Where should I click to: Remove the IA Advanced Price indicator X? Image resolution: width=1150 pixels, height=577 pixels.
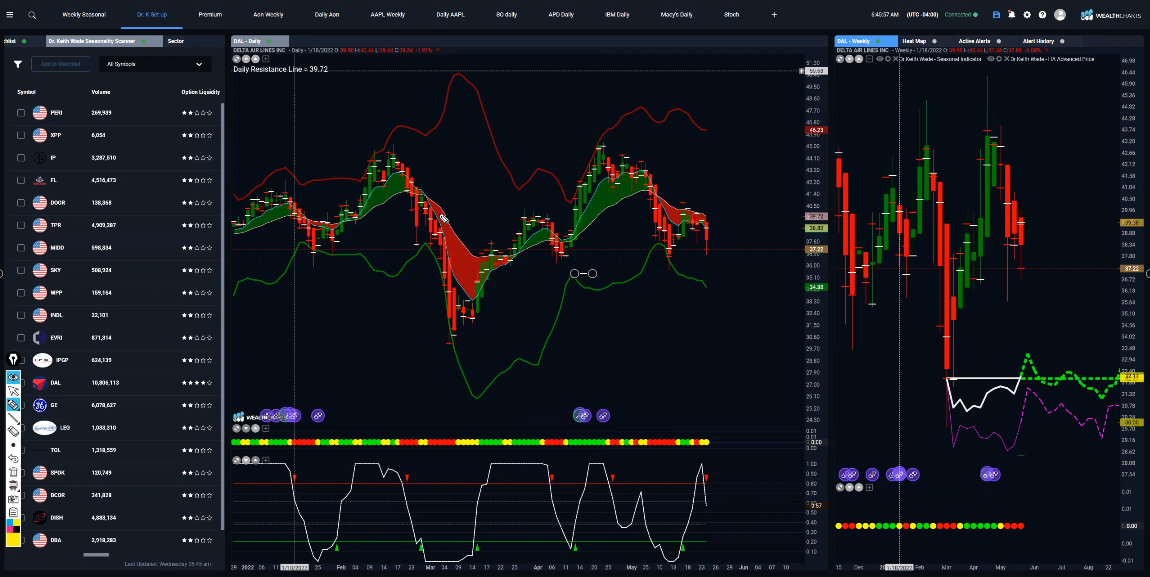[x=1007, y=59]
